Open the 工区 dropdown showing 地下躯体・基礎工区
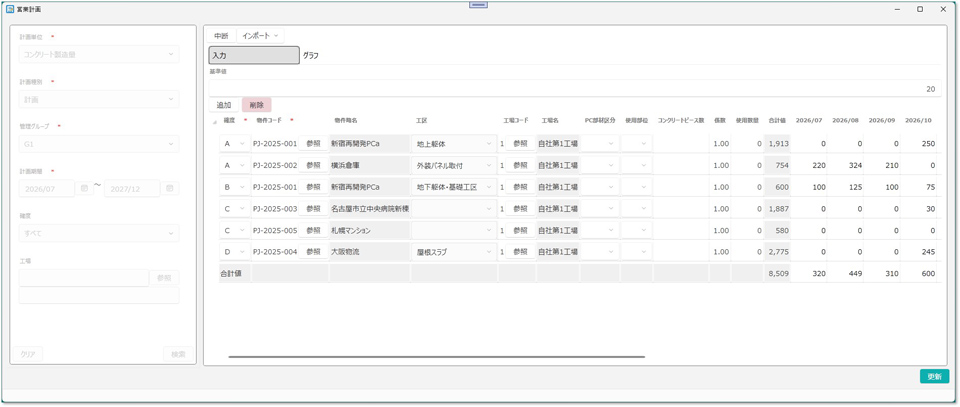This screenshot has height=407, width=960. click(454, 187)
